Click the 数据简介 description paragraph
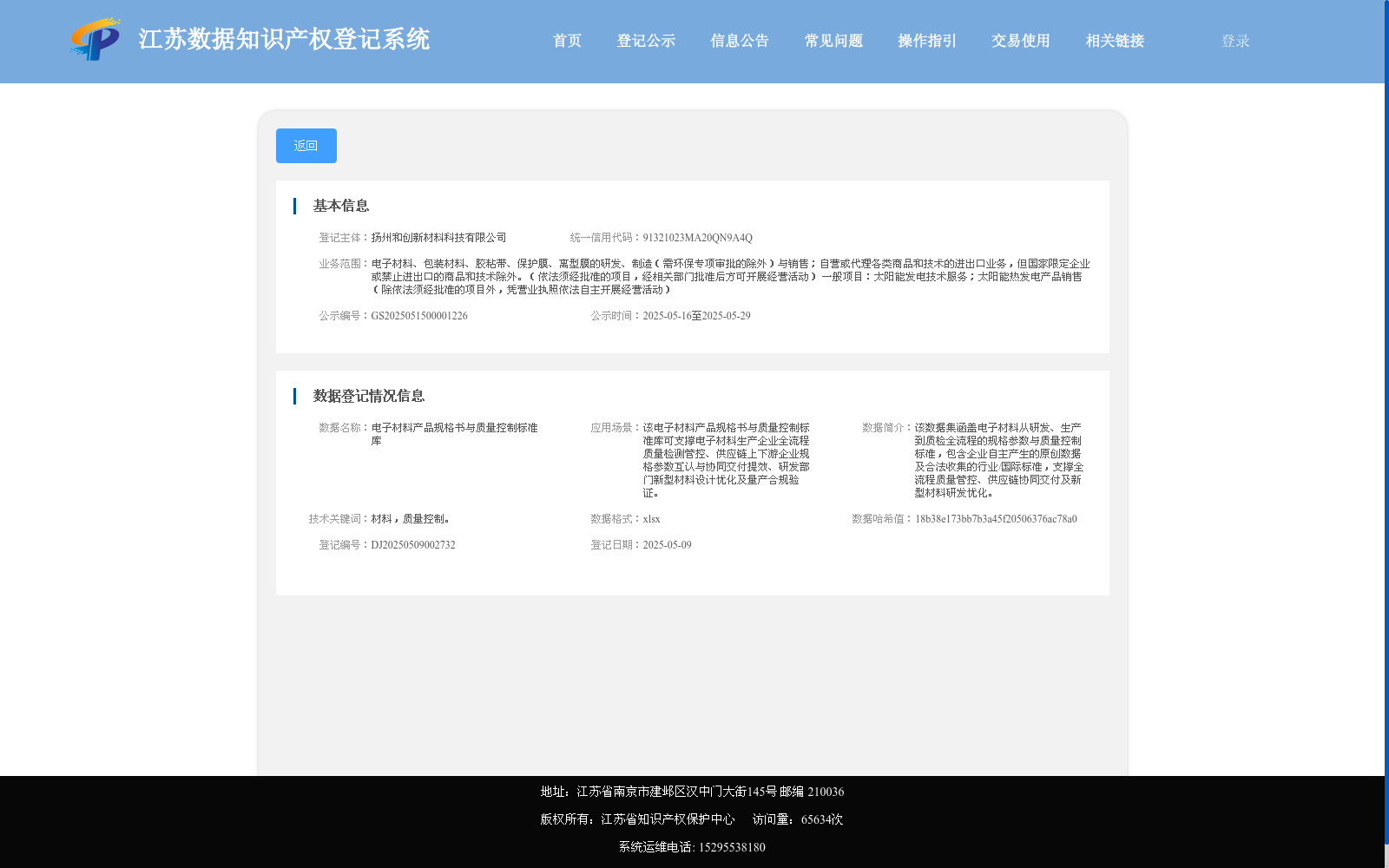The image size is (1389, 868). (998, 460)
